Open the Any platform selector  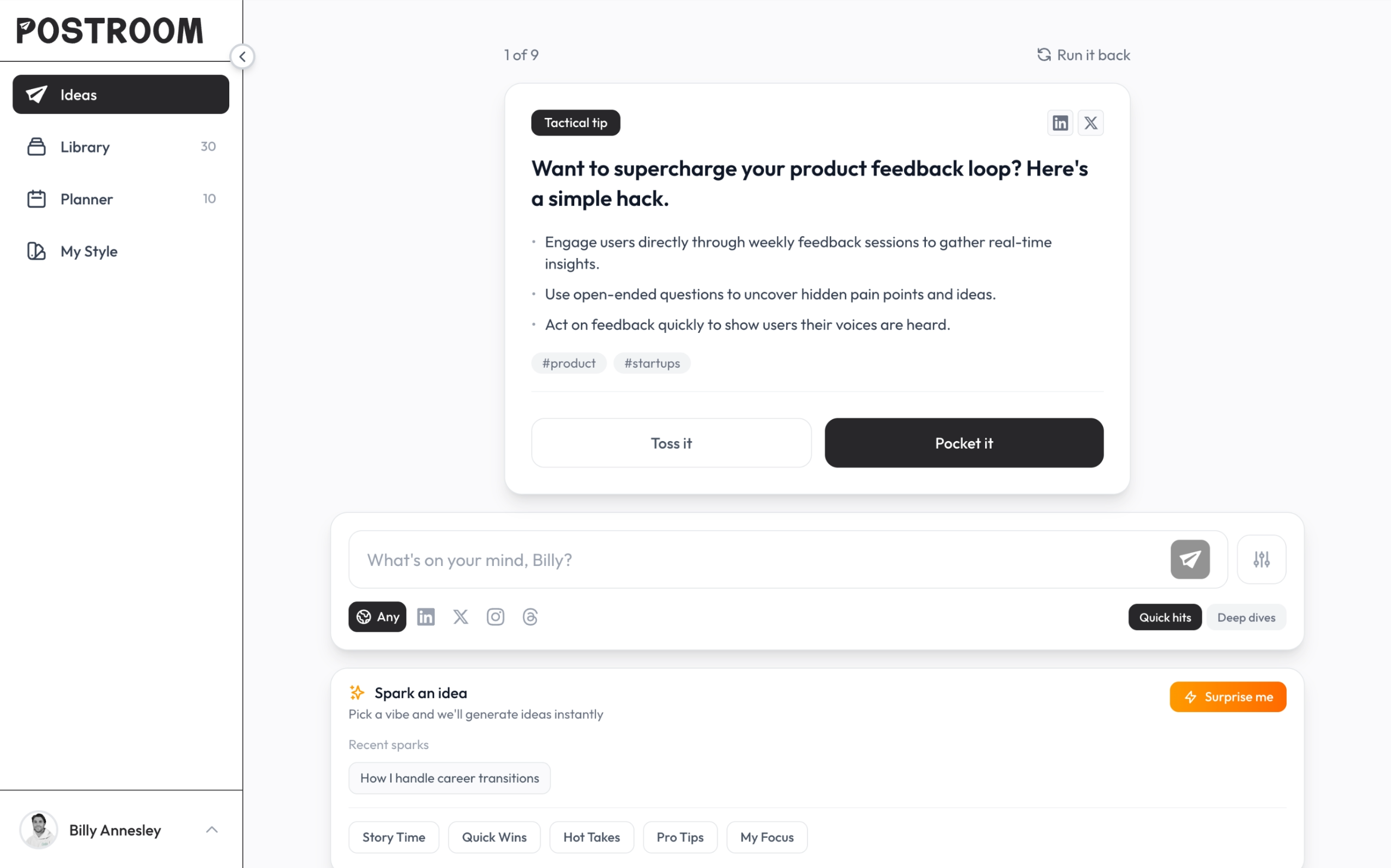click(377, 617)
